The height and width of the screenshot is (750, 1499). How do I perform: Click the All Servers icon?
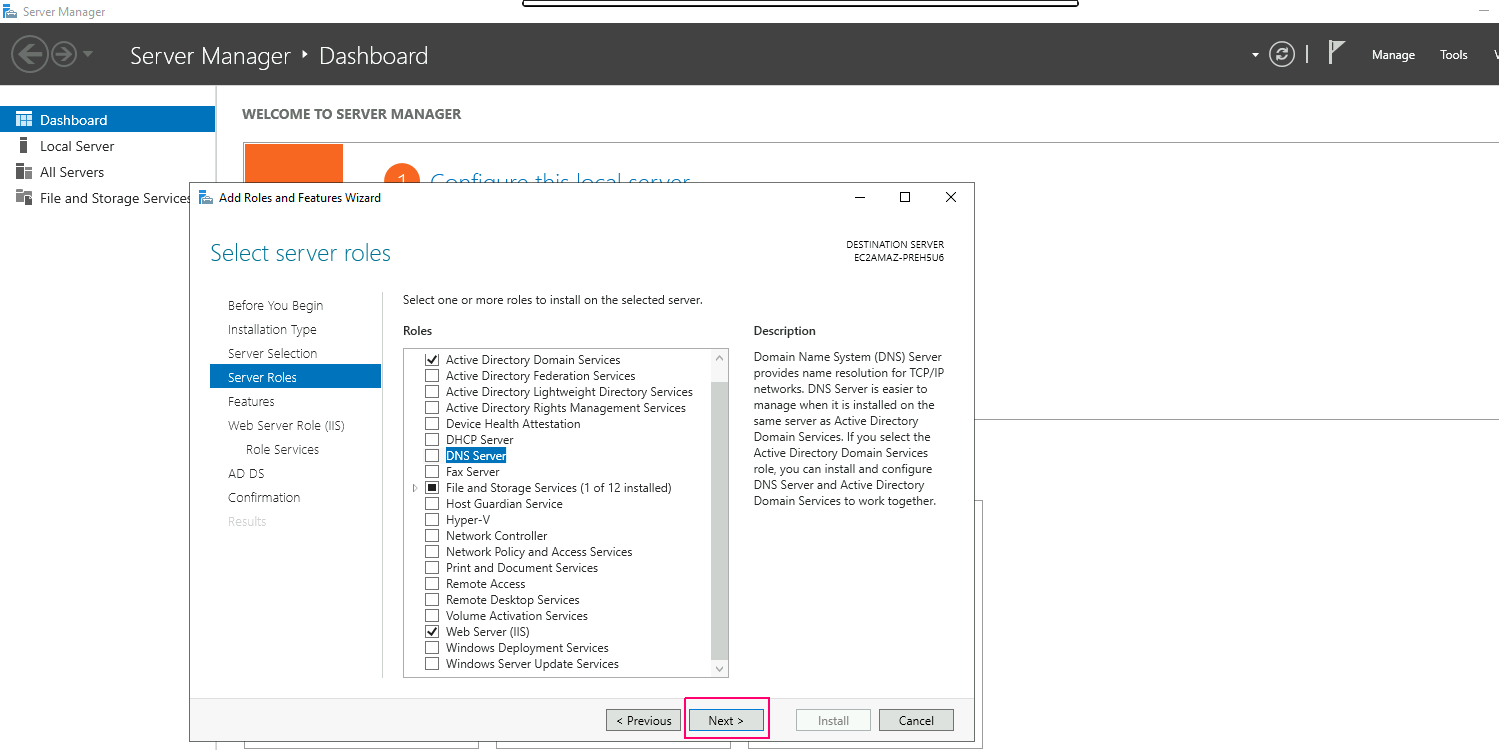tap(24, 171)
